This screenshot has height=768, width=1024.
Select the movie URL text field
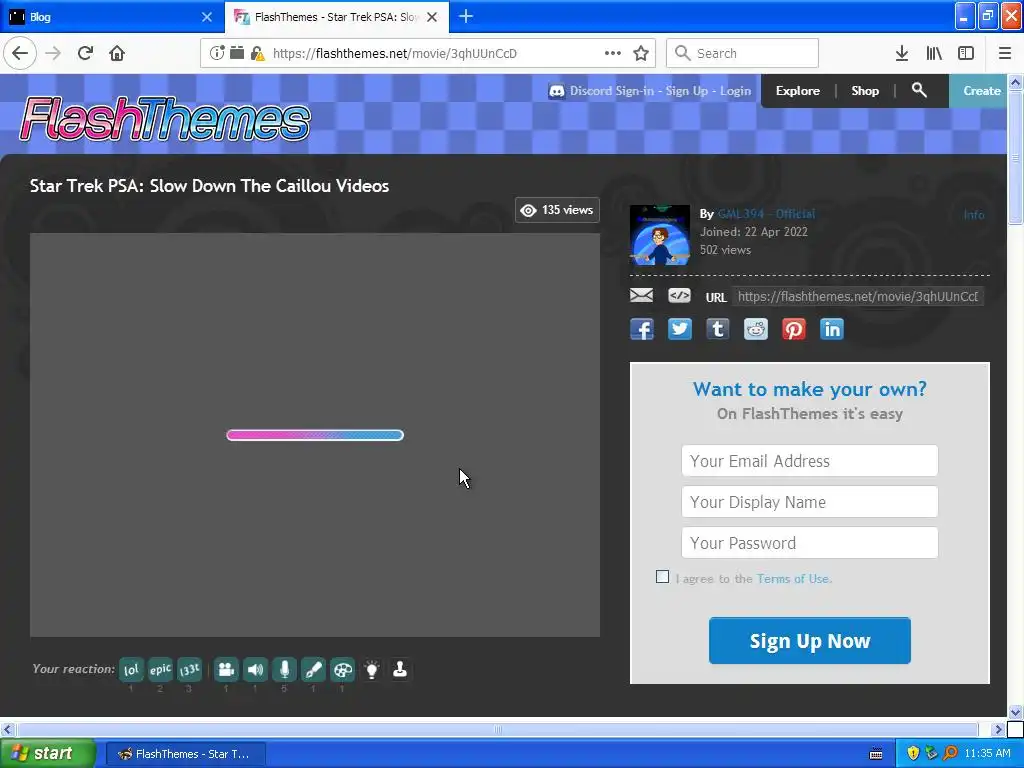pyautogui.click(x=857, y=296)
